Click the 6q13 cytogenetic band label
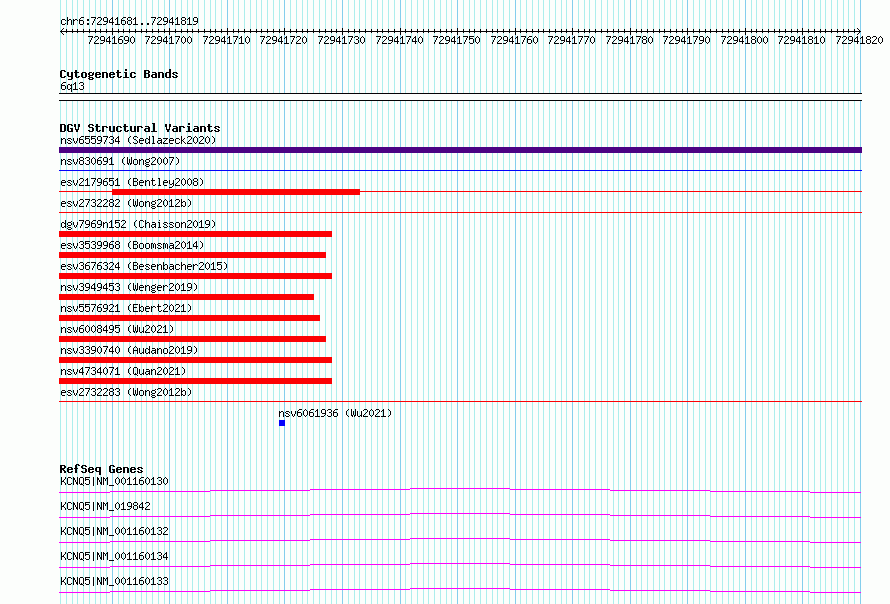The height and width of the screenshot is (604, 890). coord(72,86)
